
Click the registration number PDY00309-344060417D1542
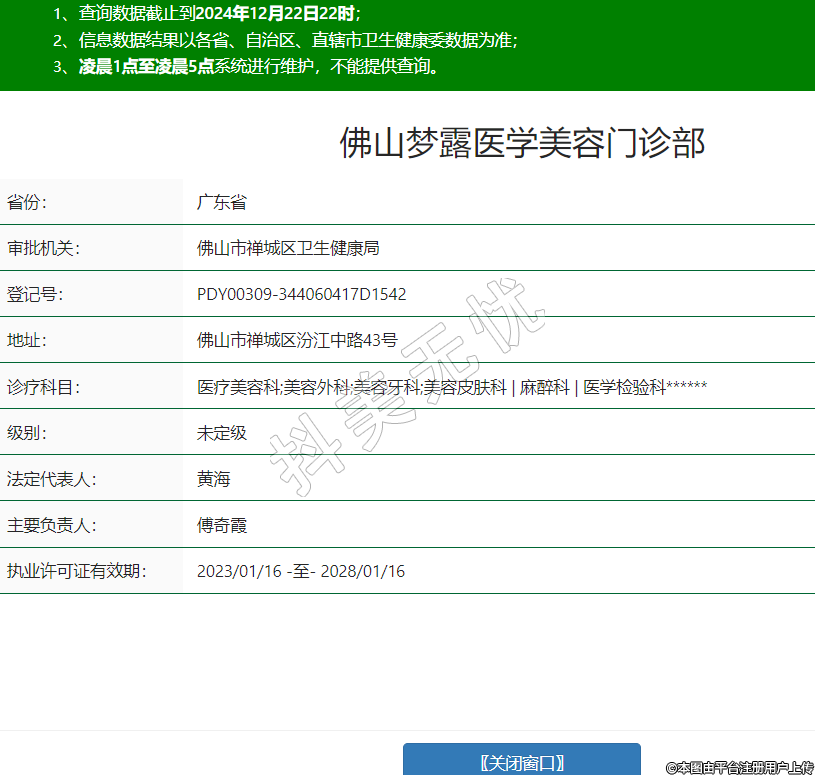coord(301,294)
